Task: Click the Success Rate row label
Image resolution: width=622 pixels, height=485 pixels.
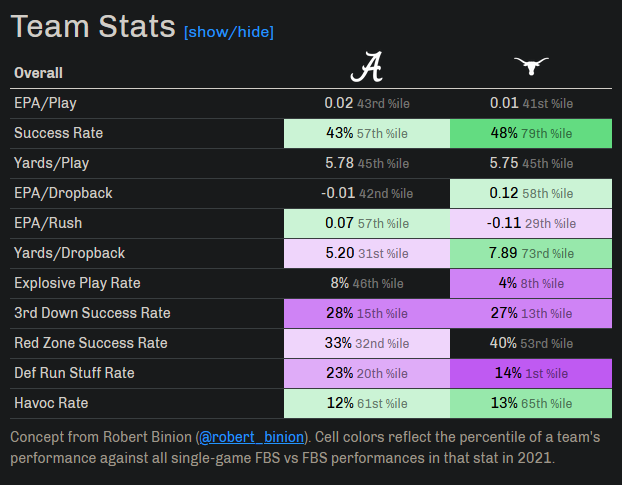Action: pyautogui.click(x=58, y=133)
